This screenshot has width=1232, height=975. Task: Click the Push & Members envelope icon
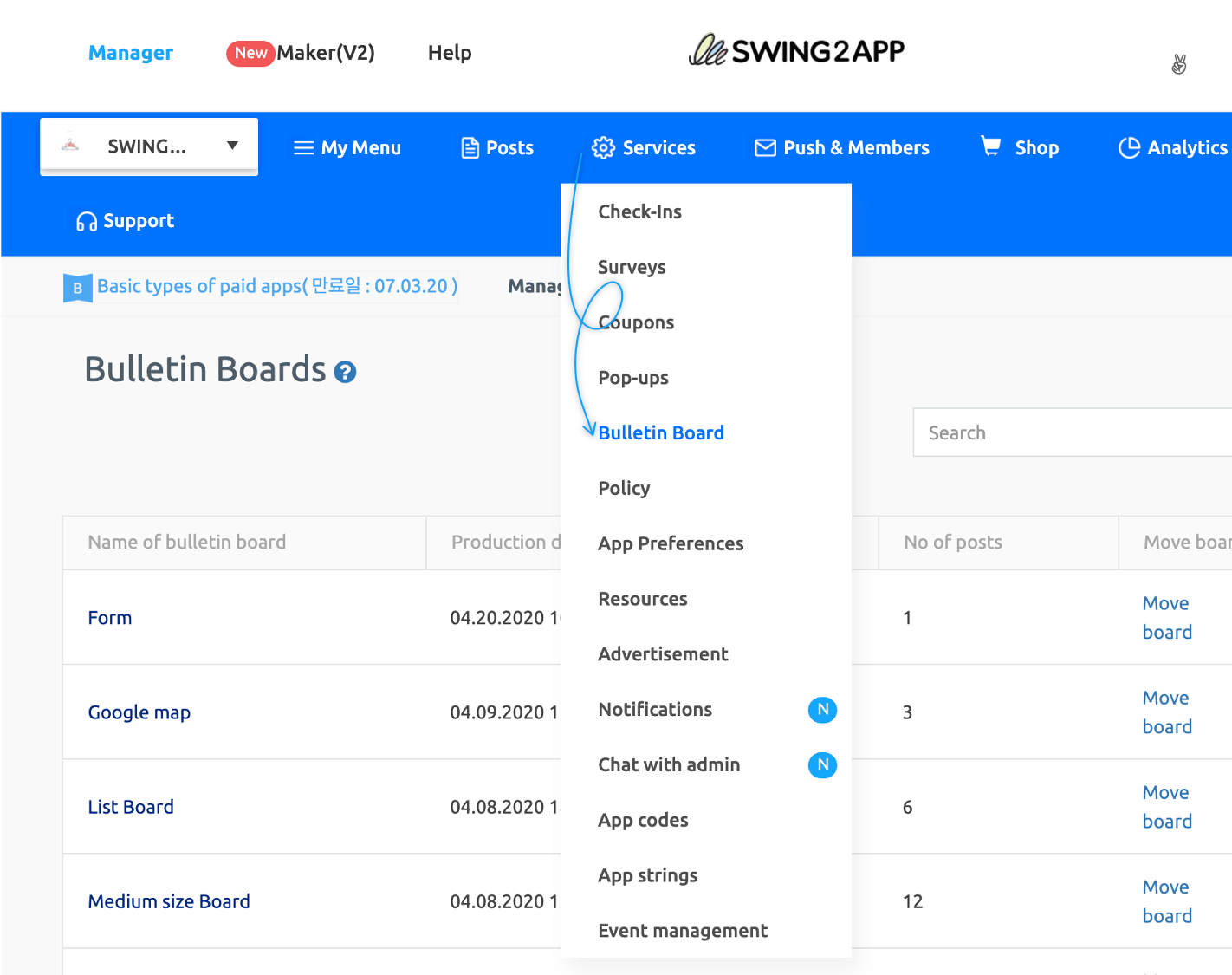pyautogui.click(x=765, y=148)
